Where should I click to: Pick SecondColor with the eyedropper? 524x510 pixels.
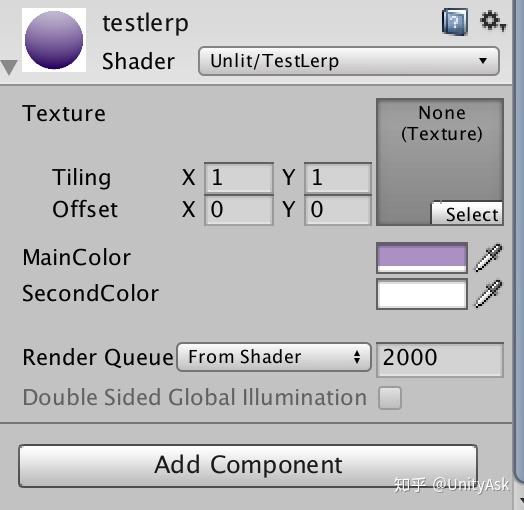coord(489,293)
